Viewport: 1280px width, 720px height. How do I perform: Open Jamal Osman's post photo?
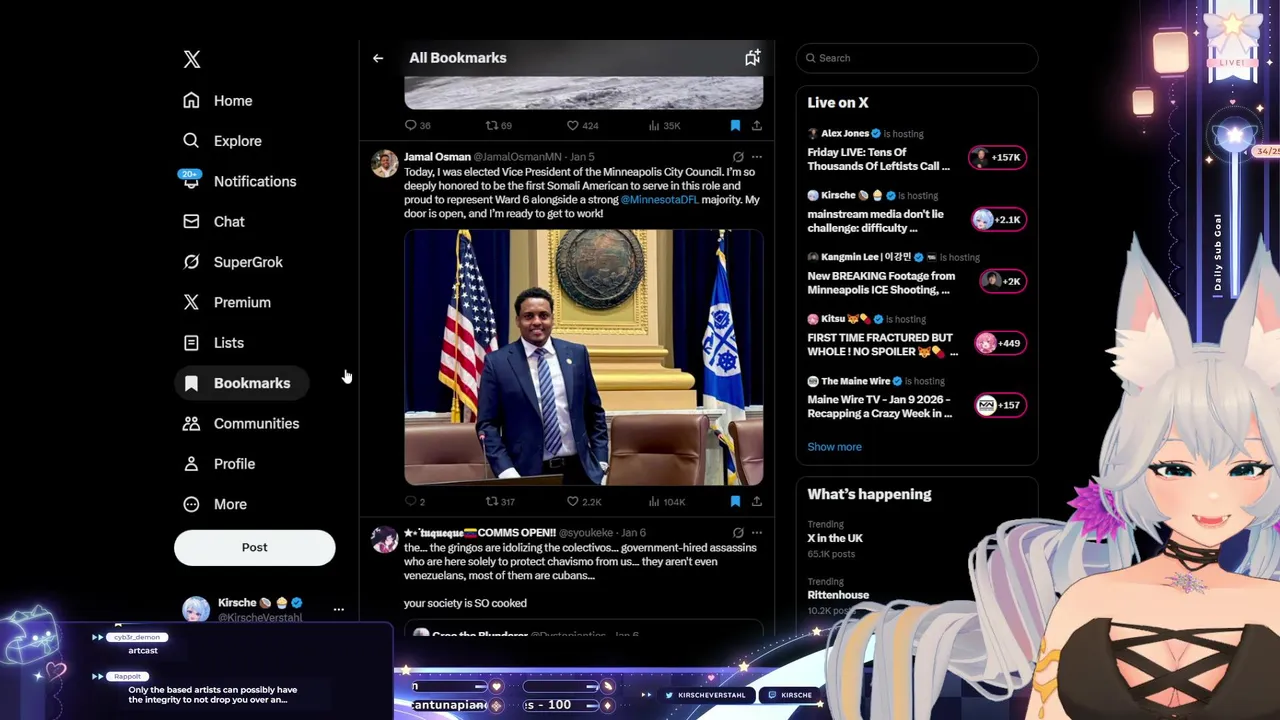(x=584, y=357)
